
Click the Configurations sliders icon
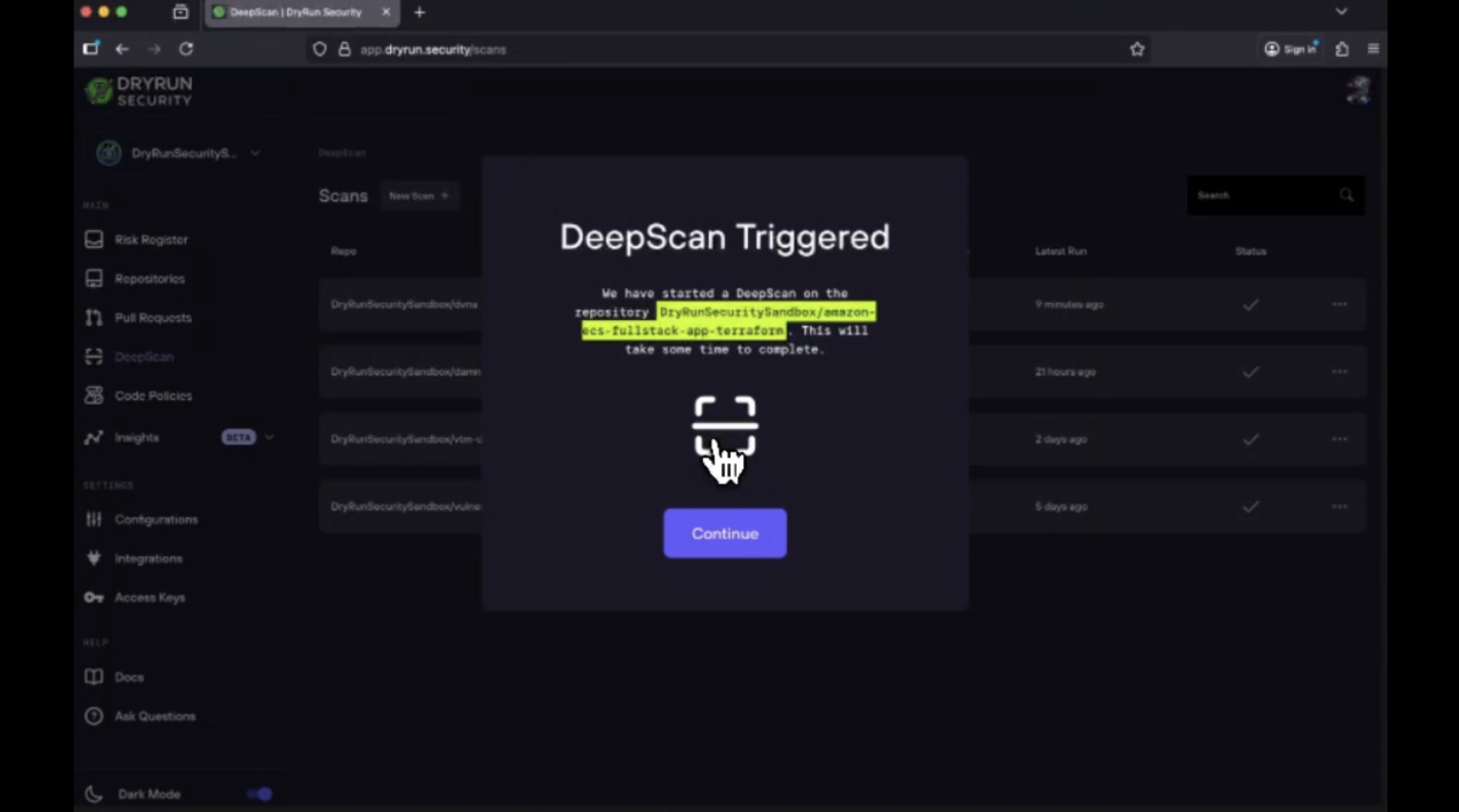[x=94, y=519]
